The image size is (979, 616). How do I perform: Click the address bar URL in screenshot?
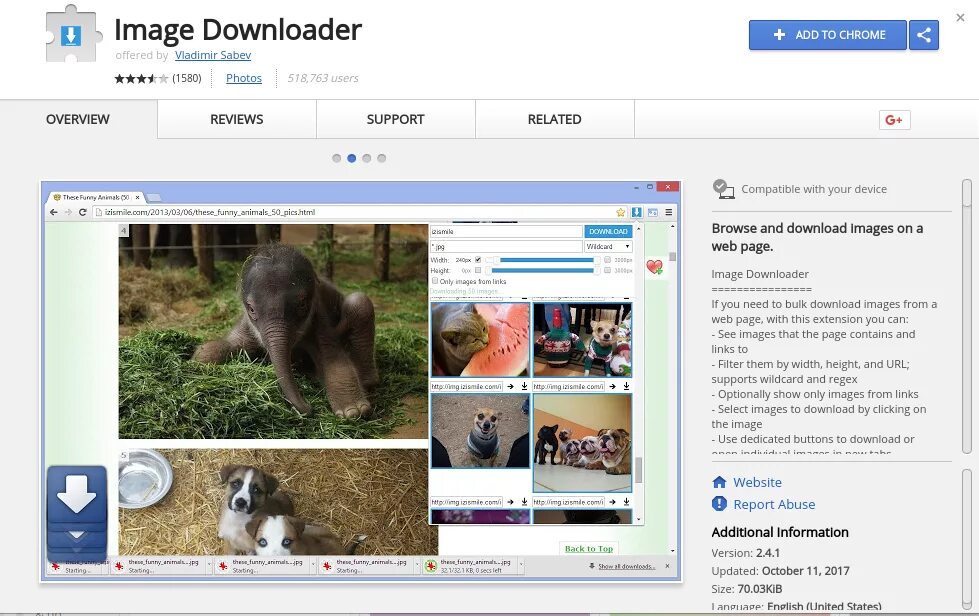pos(210,212)
